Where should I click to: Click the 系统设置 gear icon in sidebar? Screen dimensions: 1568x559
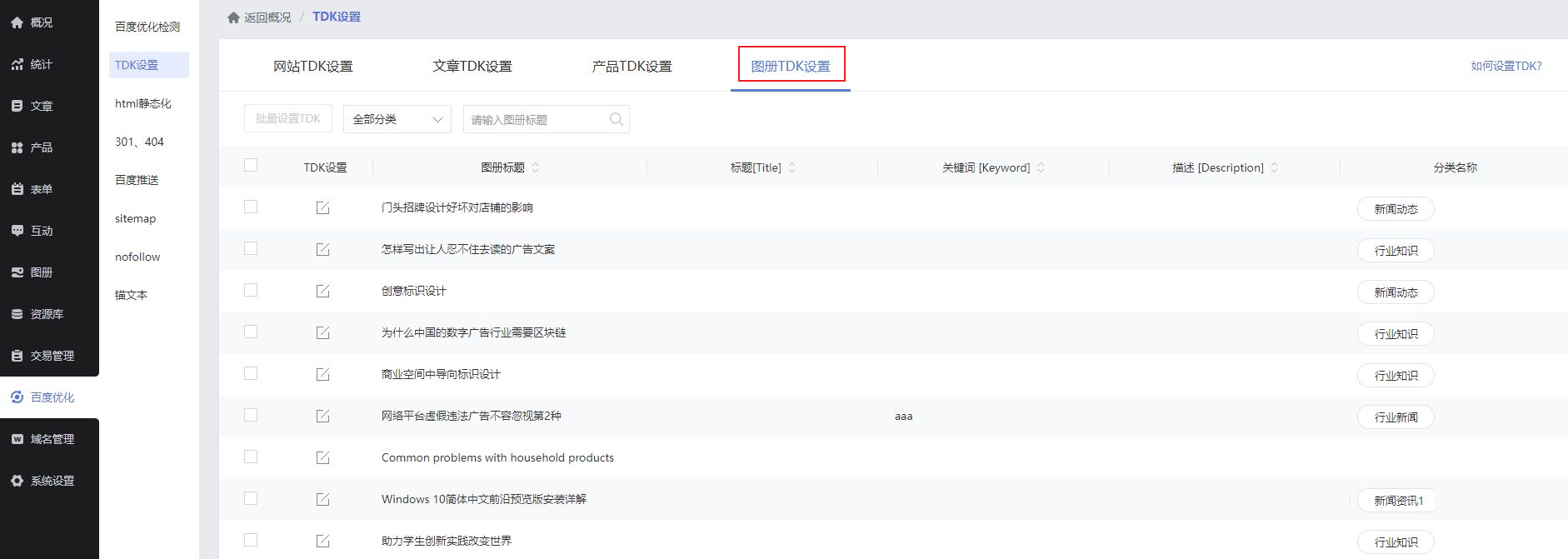tap(17, 481)
